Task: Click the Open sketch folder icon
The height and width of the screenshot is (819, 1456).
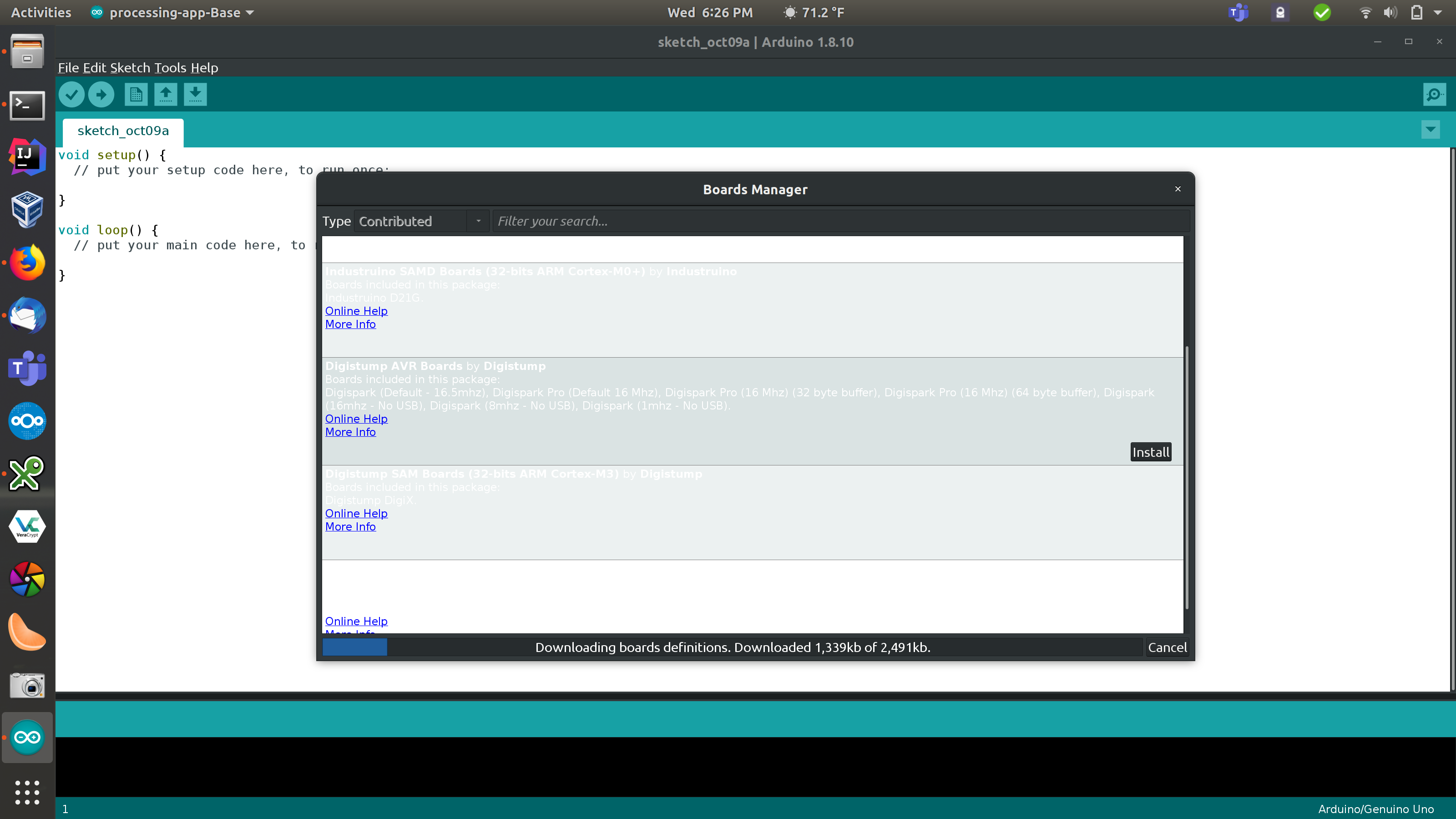Action: [166, 94]
